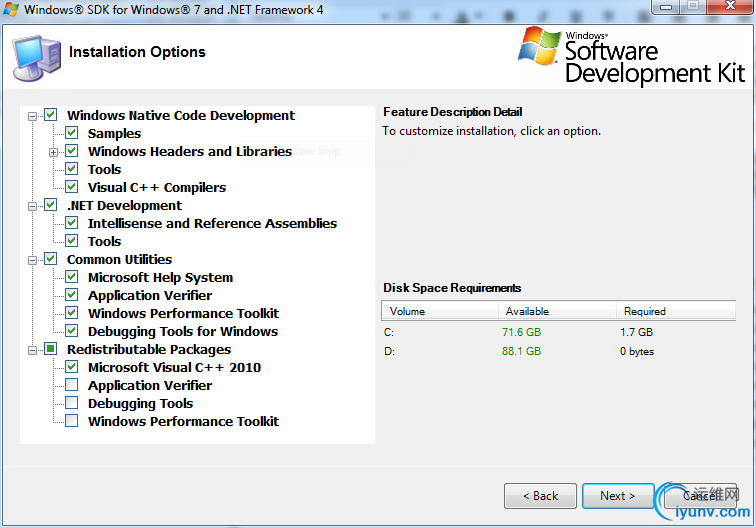Select the Debugging Tools for Windows label

point(183,332)
